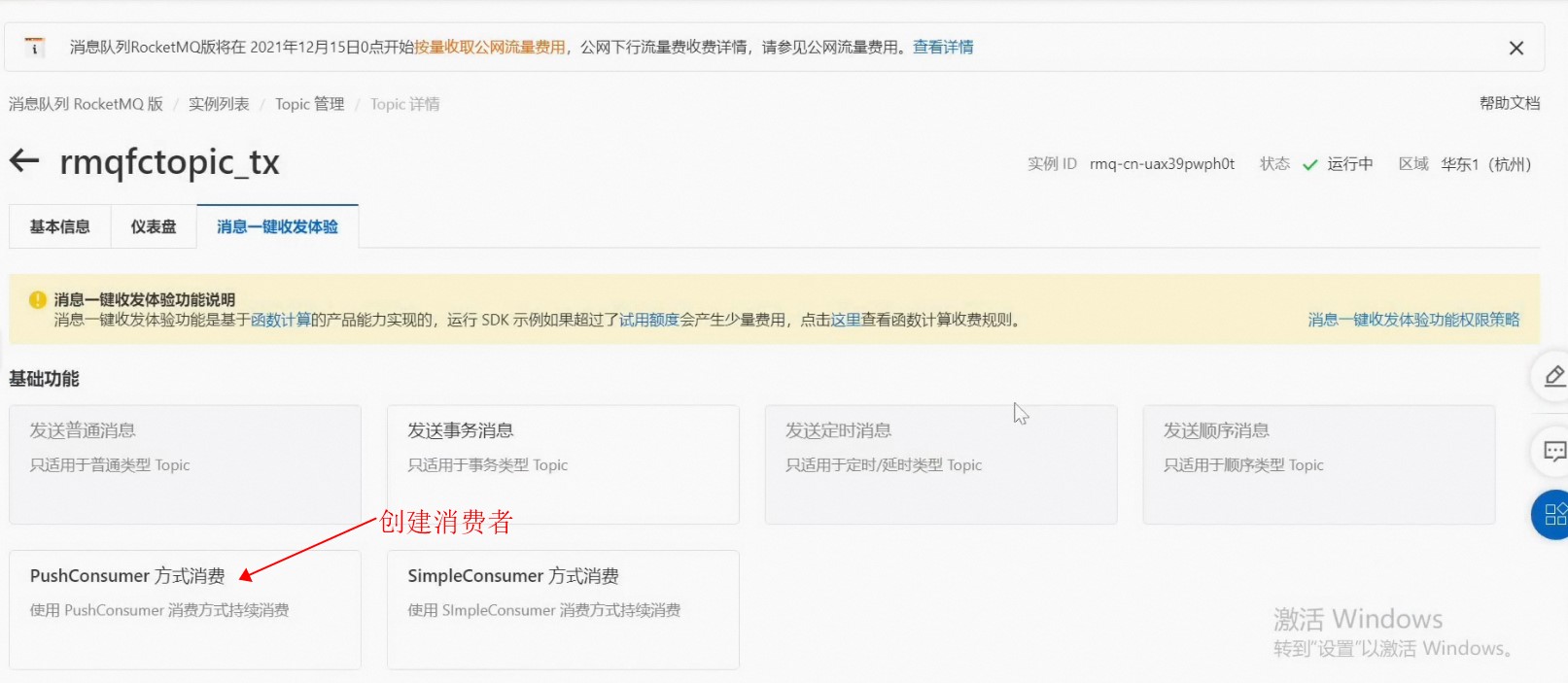The width and height of the screenshot is (1568, 683).
Task: Open the 按量收取公网流量费用 link
Action: [489, 47]
